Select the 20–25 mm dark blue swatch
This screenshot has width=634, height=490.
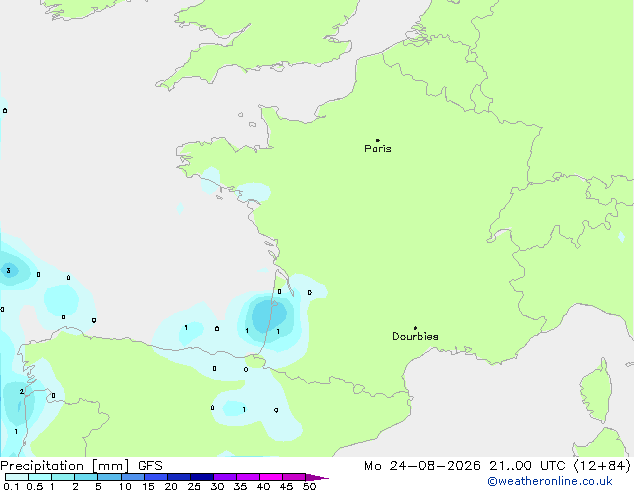coord(179,477)
